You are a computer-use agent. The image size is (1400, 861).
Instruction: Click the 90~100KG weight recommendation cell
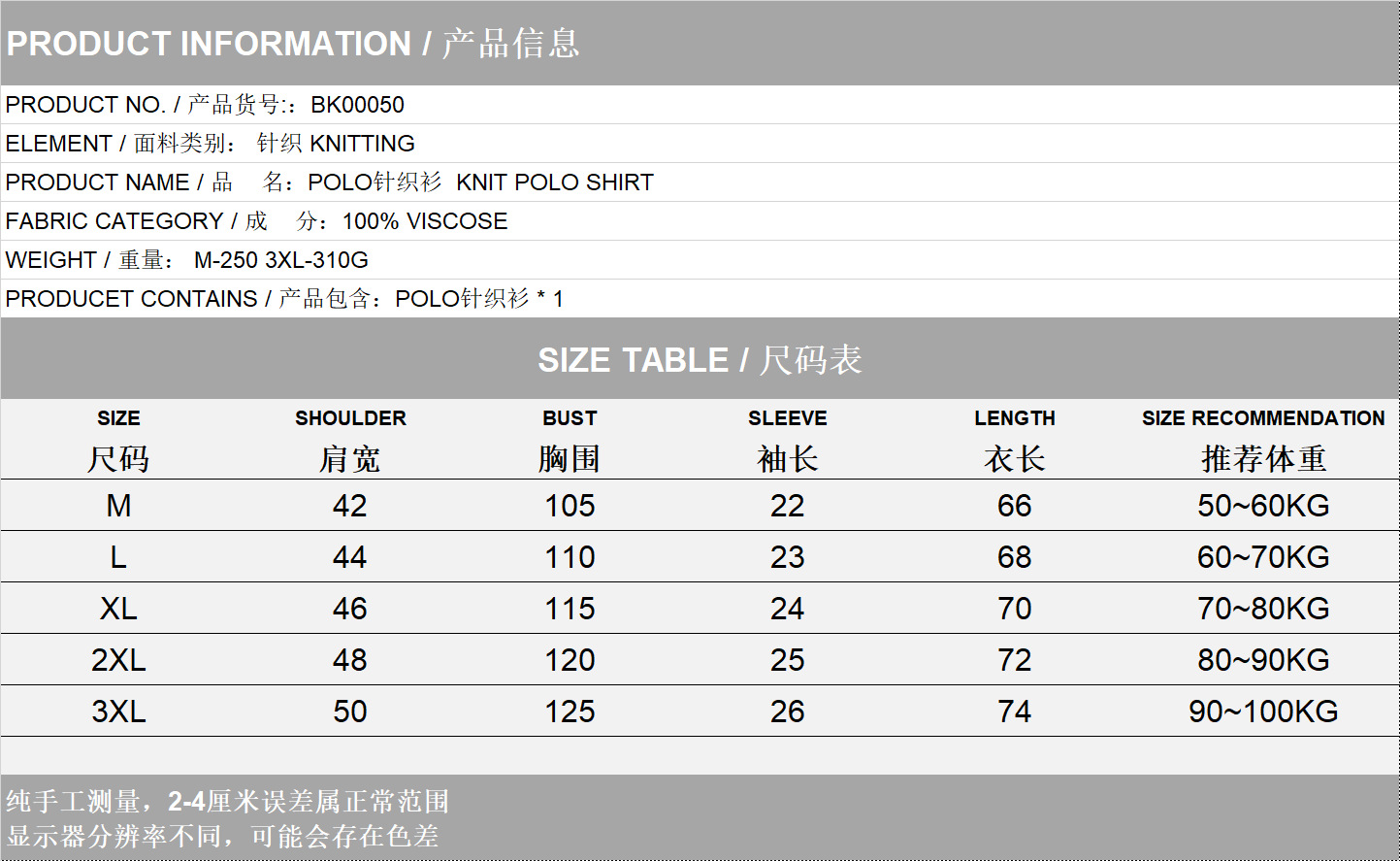click(x=1262, y=712)
